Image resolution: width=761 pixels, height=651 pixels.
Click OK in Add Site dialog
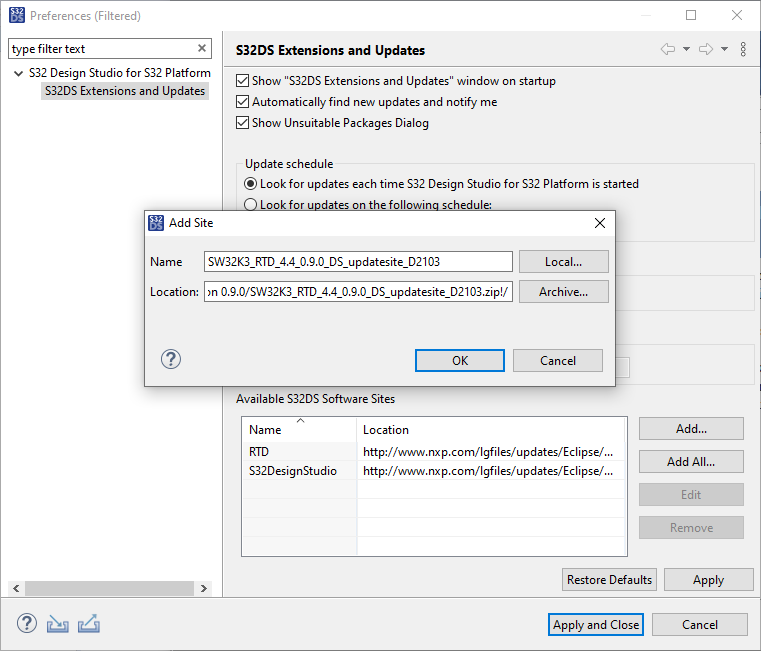460,361
